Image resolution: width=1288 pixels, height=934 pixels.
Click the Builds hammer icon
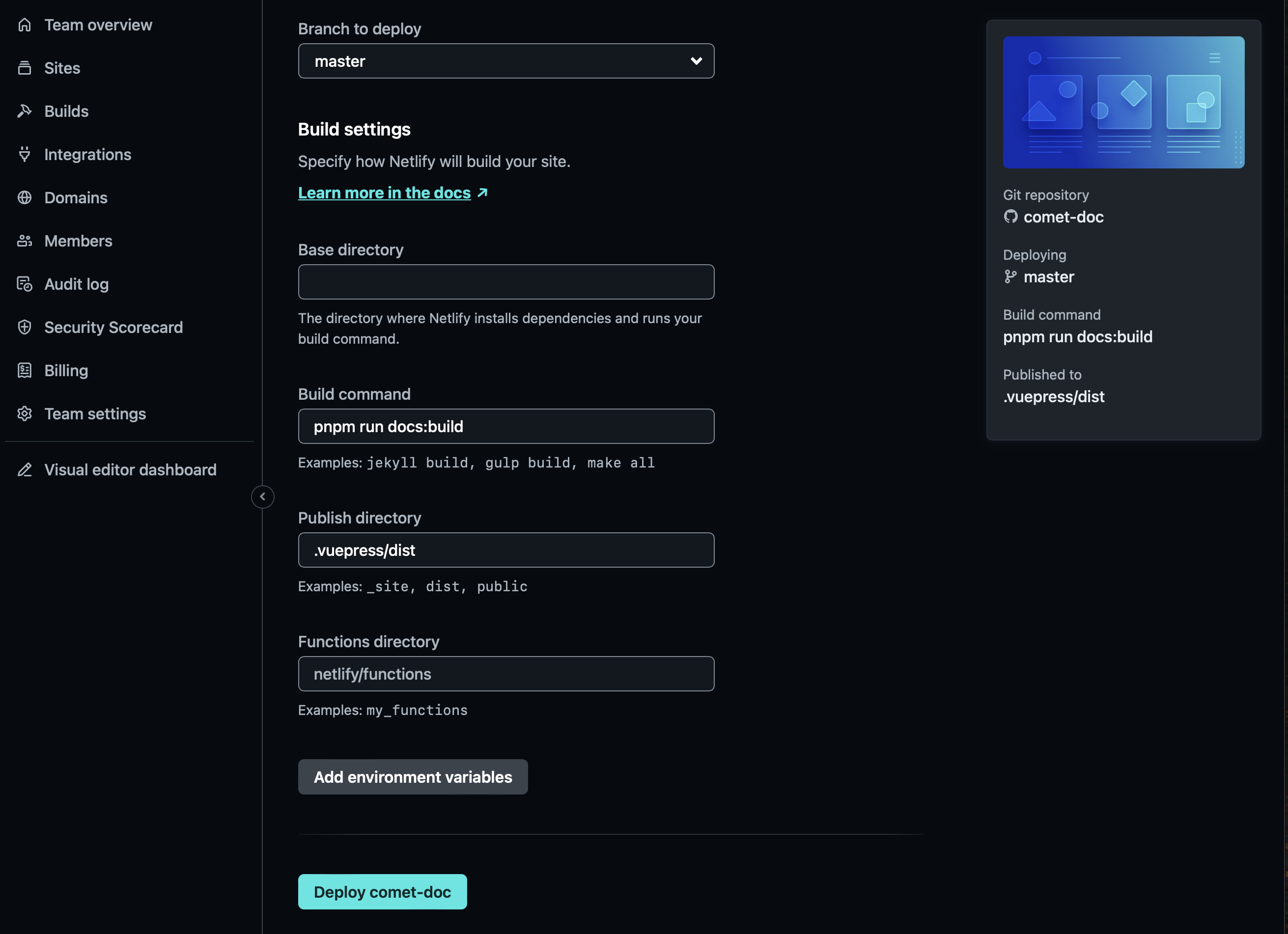[25, 111]
